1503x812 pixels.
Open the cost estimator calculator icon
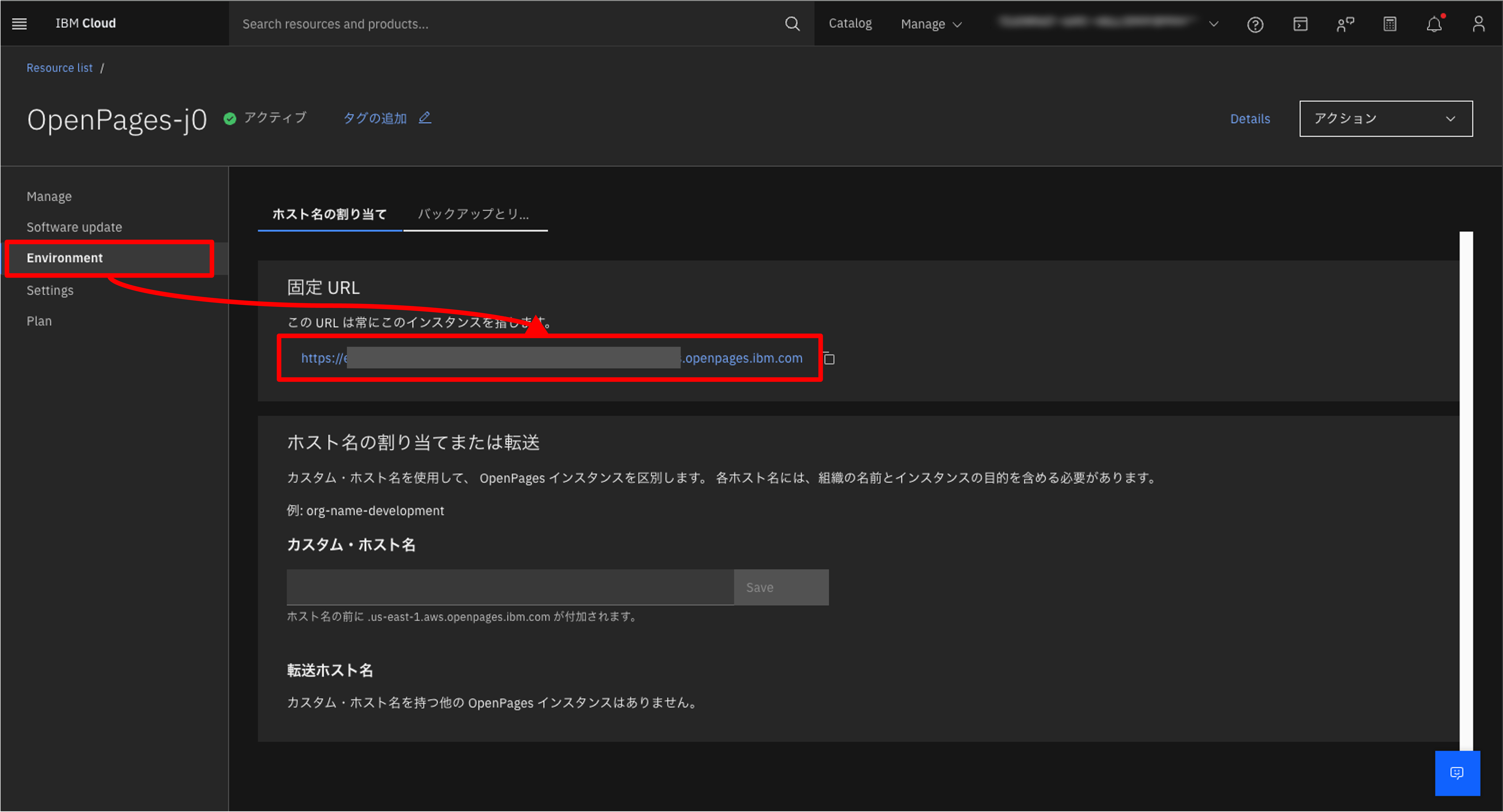pos(1390,24)
